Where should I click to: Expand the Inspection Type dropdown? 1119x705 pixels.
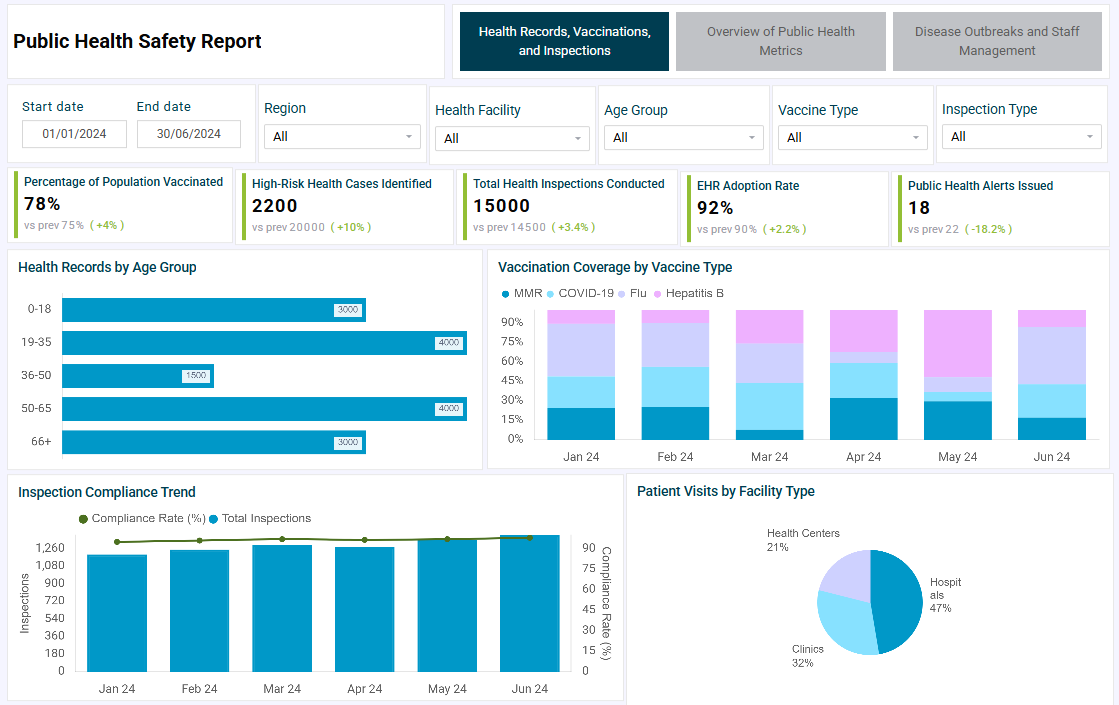click(1022, 136)
